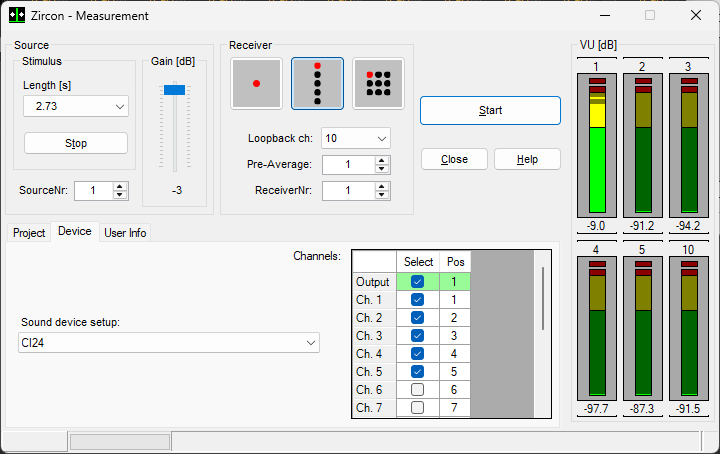Viewport: 720px width, 454px height.
Task: Click the Ch. 4 row label
Action: [x=374, y=353]
